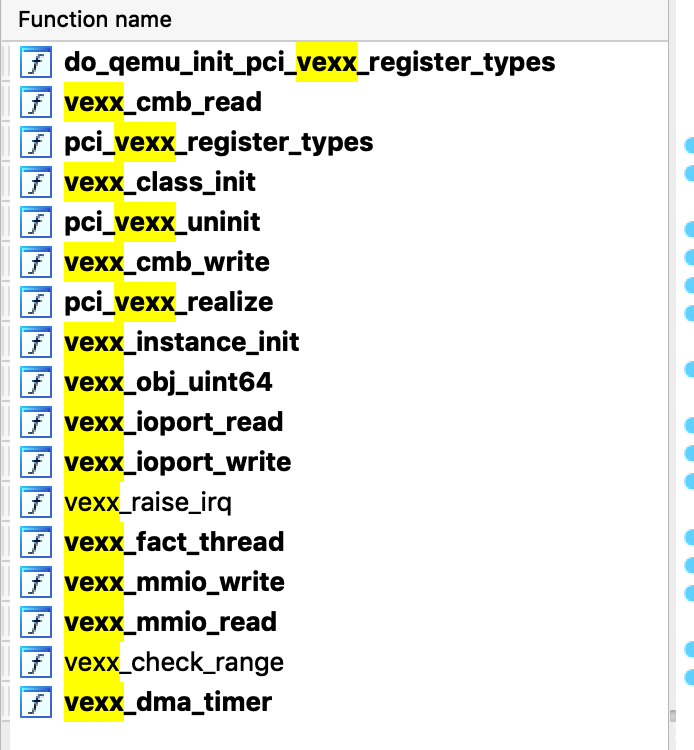Click function icon beside vexx_dma_timer
The height and width of the screenshot is (750, 694).
(36, 703)
